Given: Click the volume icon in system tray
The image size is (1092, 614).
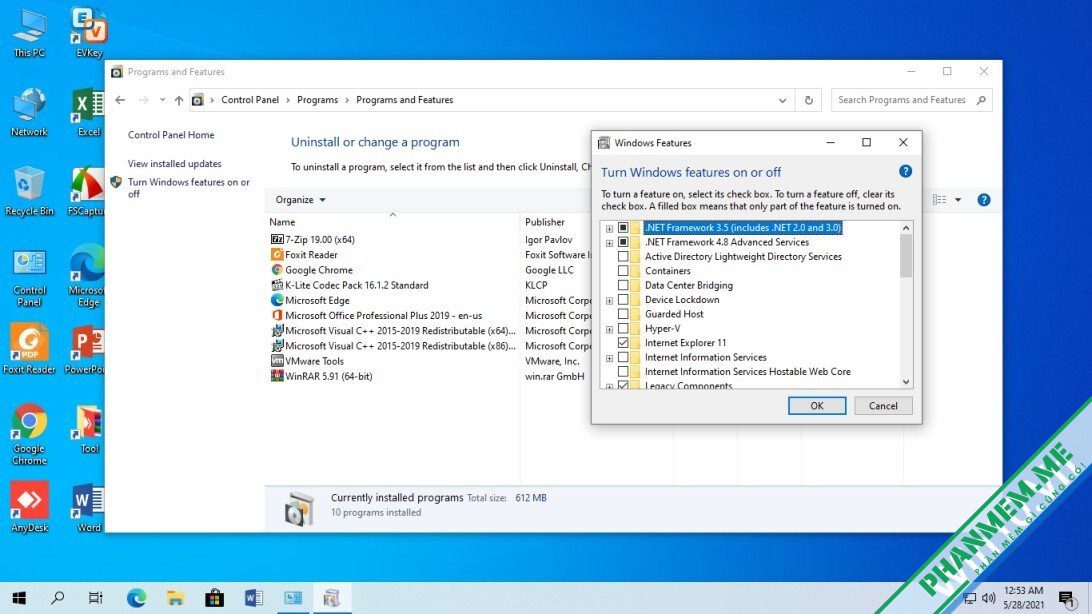Looking at the screenshot, I should pos(988,598).
